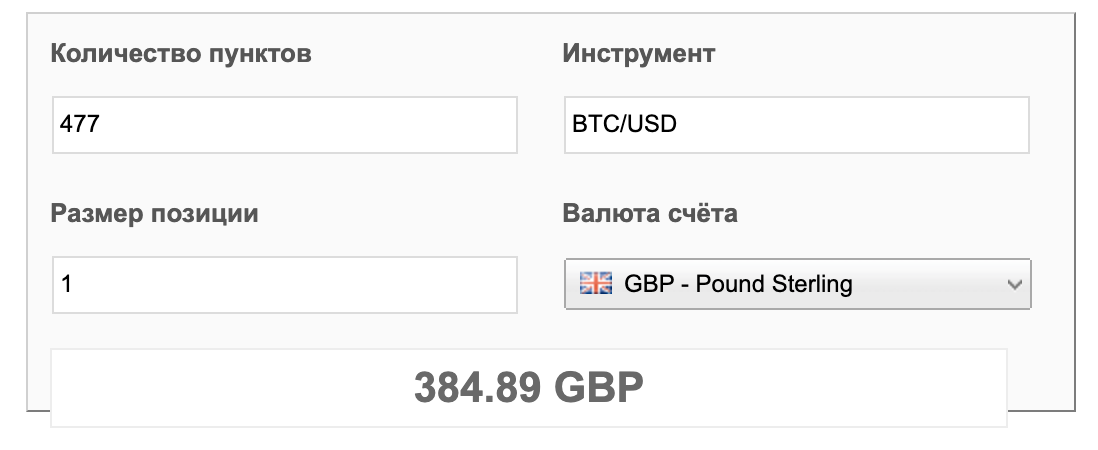Click the number 384.89 in the result
1098x450 pixels.
(478, 387)
